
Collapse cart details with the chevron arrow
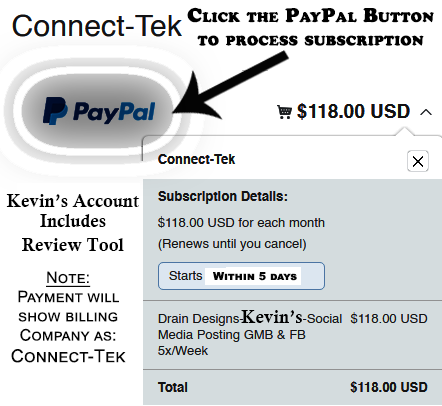click(426, 112)
